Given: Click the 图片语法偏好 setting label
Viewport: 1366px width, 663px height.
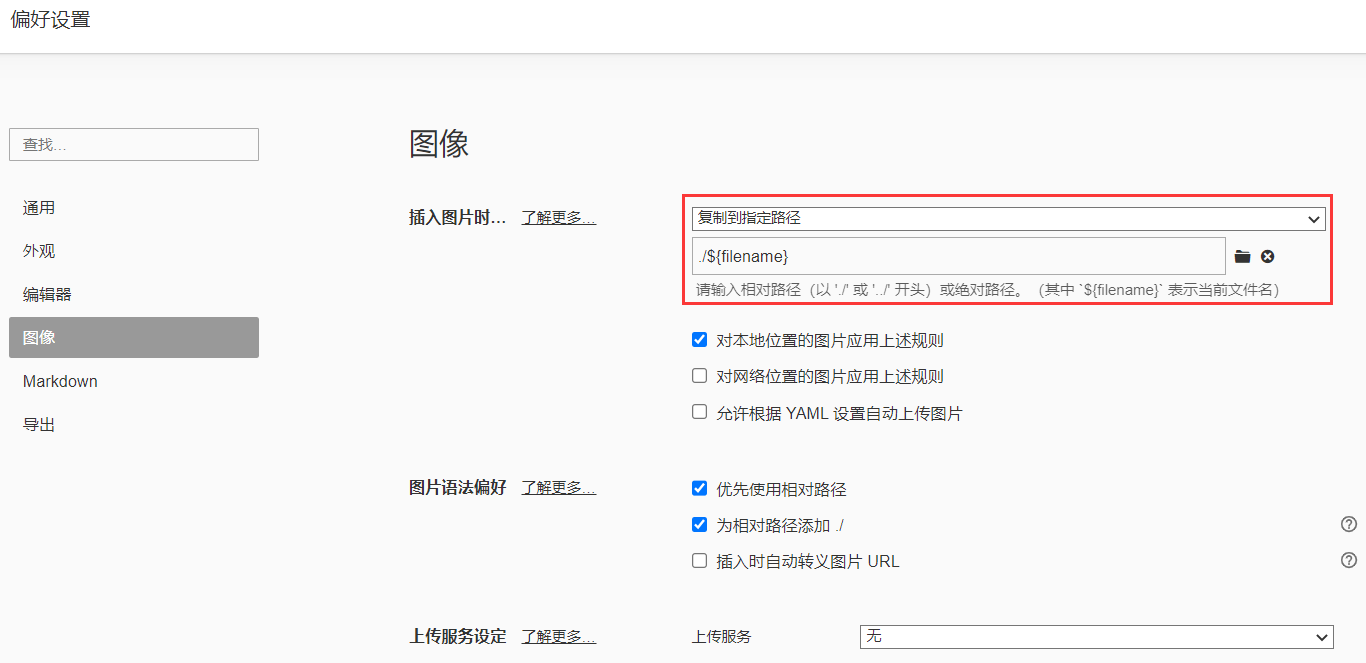Looking at the screenshot, I should coord(458,488).
